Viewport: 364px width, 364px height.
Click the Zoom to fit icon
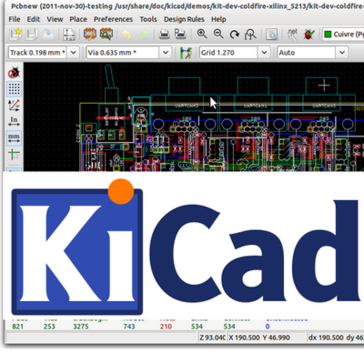coord(250,34)
